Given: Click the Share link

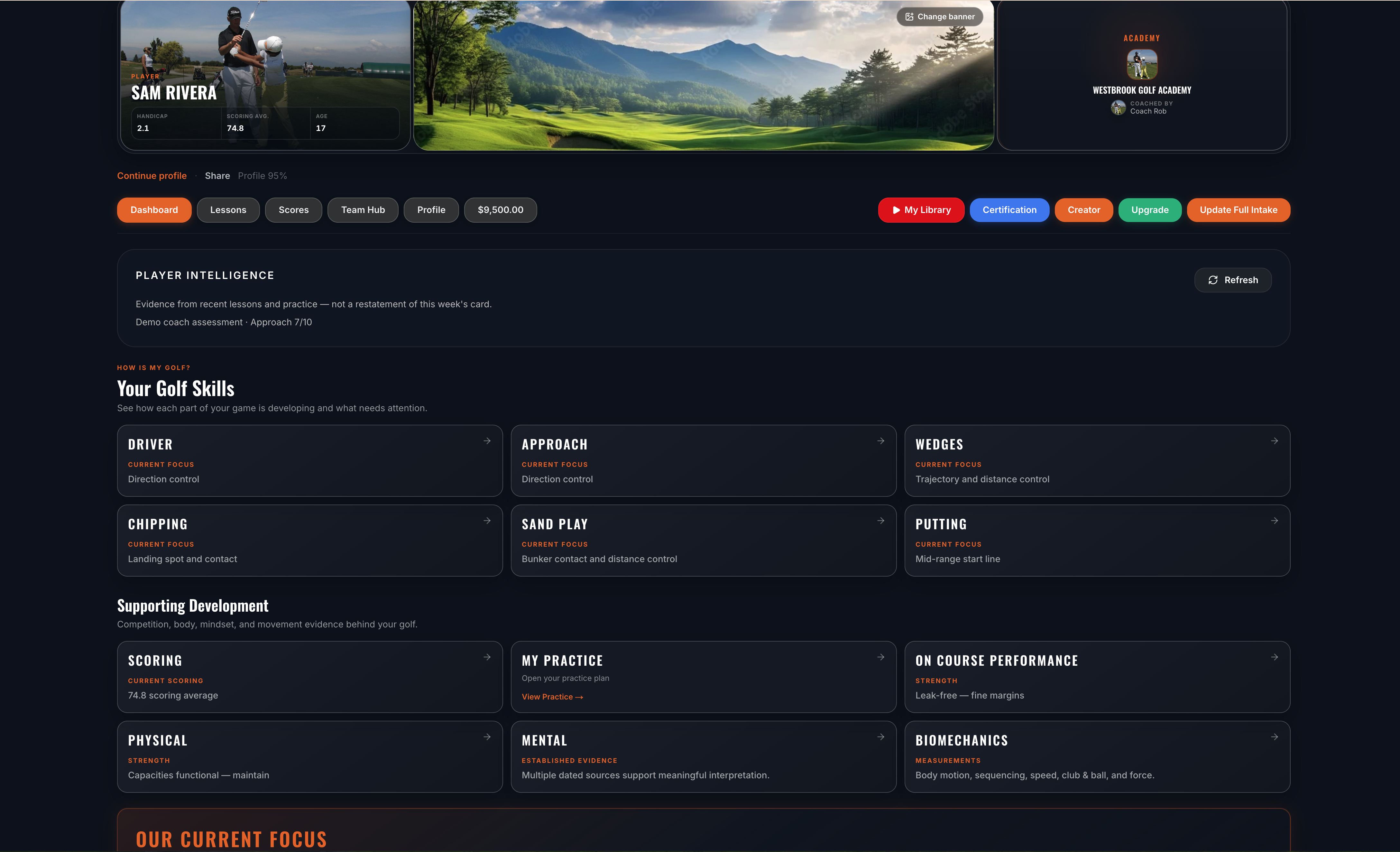Looking at the screenshot, I should (217, 176).
